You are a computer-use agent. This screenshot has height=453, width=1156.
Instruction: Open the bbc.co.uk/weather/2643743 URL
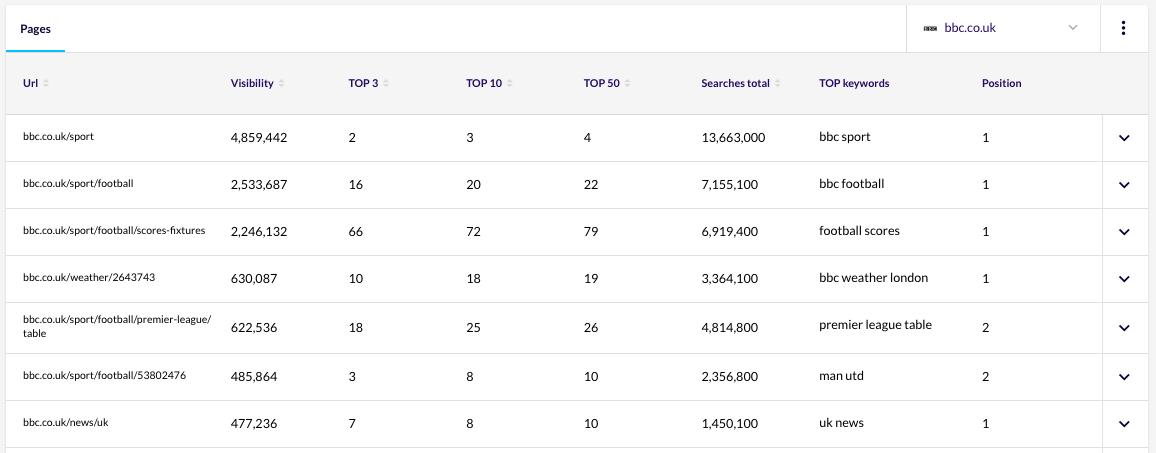click(89, 277)
